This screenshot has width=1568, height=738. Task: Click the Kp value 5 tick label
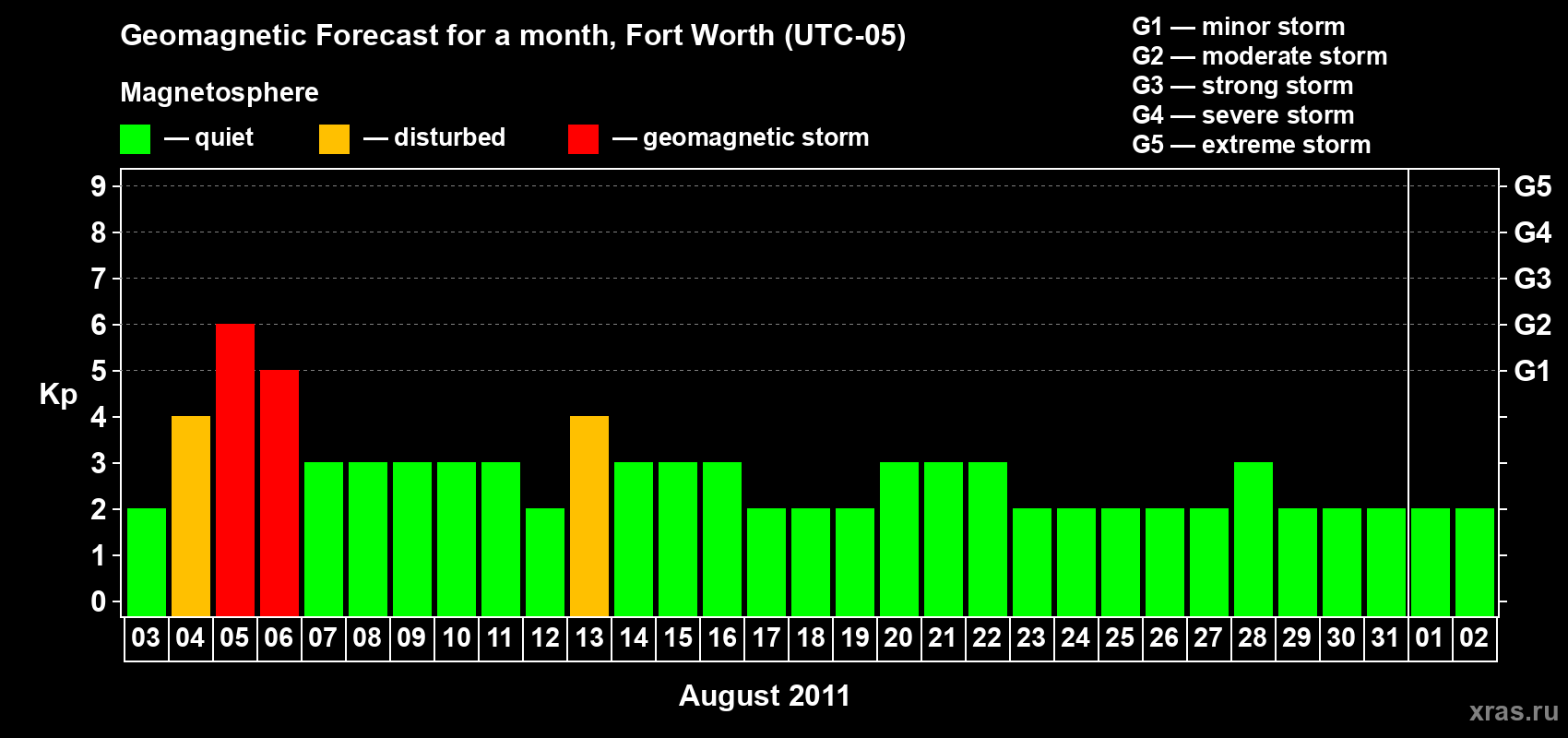(x=99, y=371)
